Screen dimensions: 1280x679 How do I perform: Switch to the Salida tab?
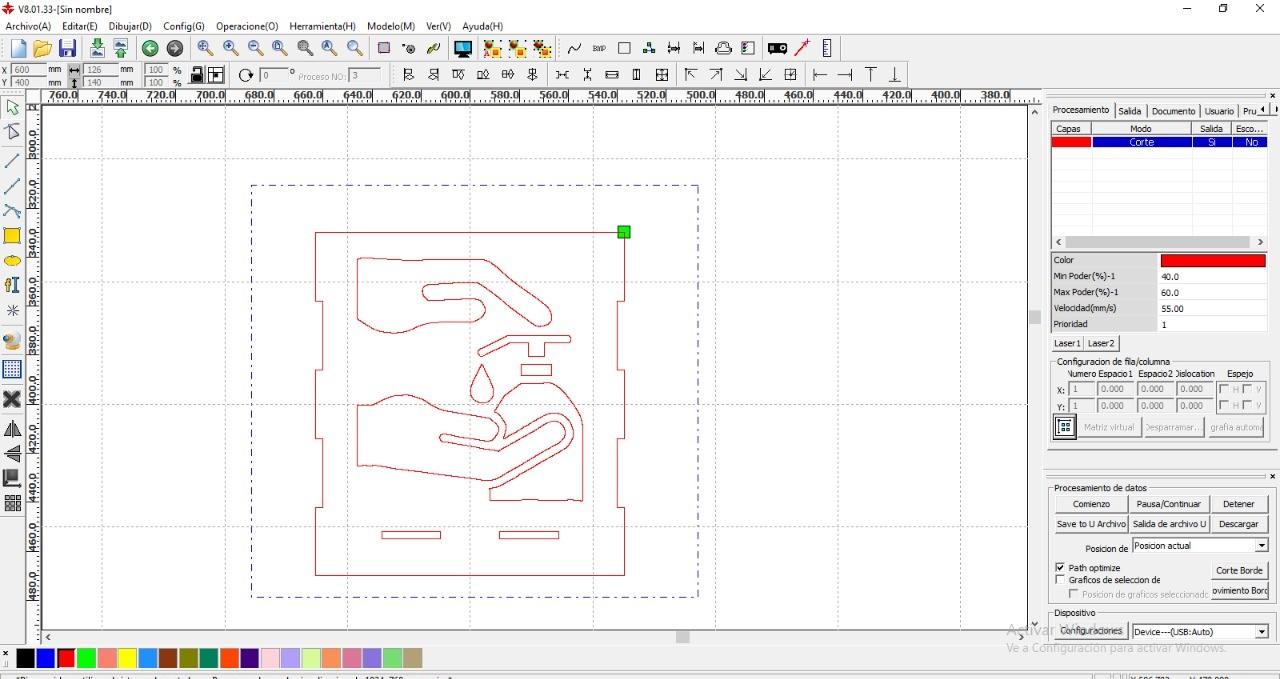(1130, 111)
